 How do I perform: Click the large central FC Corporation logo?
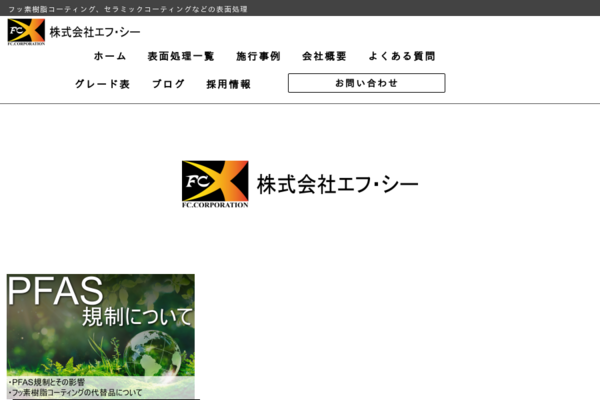click(215, 184)
